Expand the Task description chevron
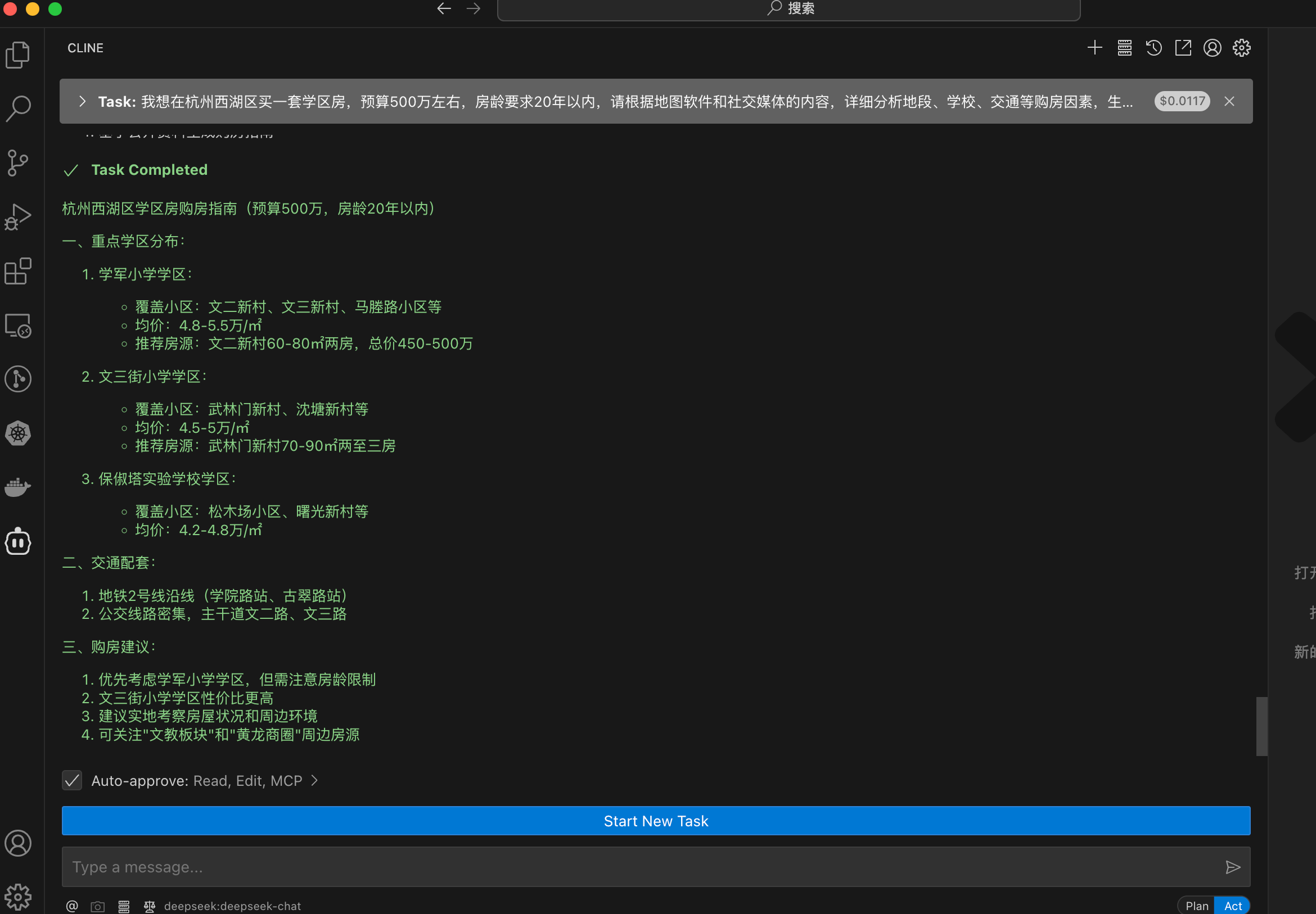Screen dimensions: 1316x914 [83, 101]
